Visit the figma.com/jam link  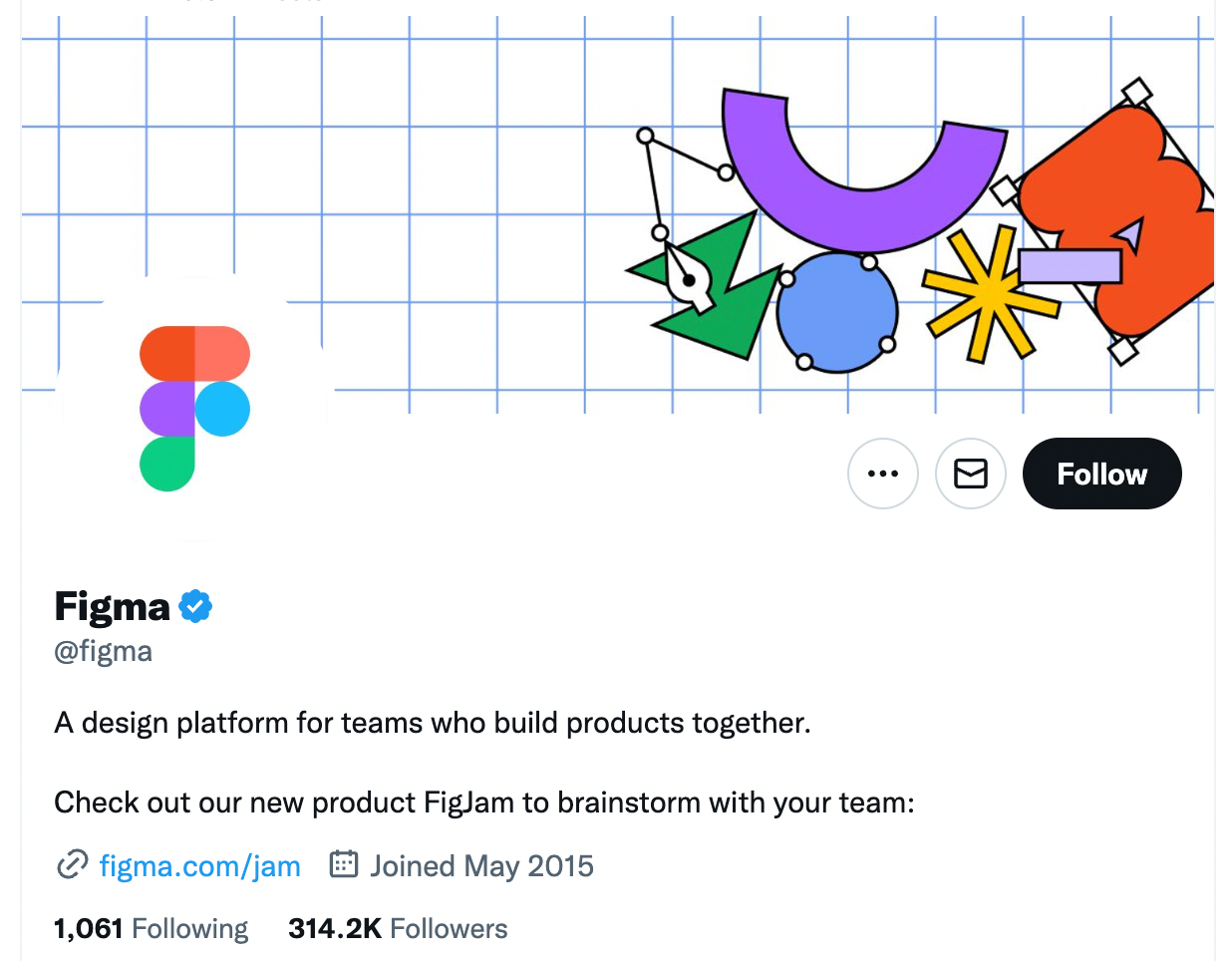tap(199, 866)
